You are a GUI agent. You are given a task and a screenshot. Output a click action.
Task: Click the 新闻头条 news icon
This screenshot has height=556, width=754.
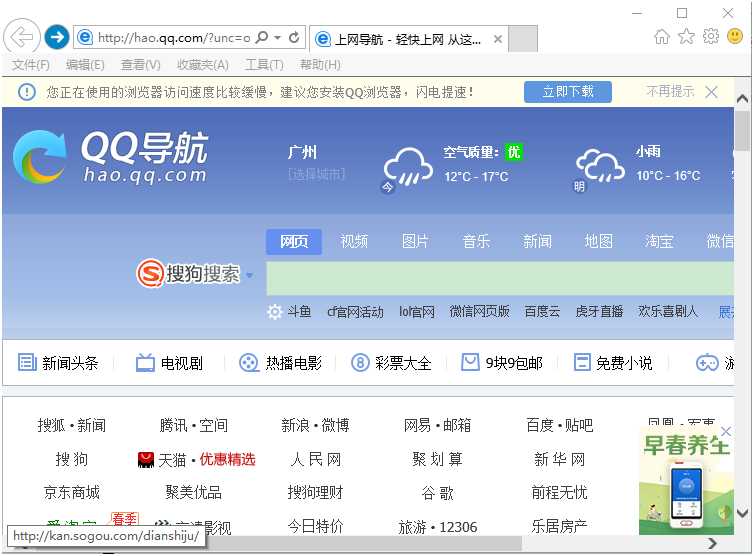click(27, 362)
